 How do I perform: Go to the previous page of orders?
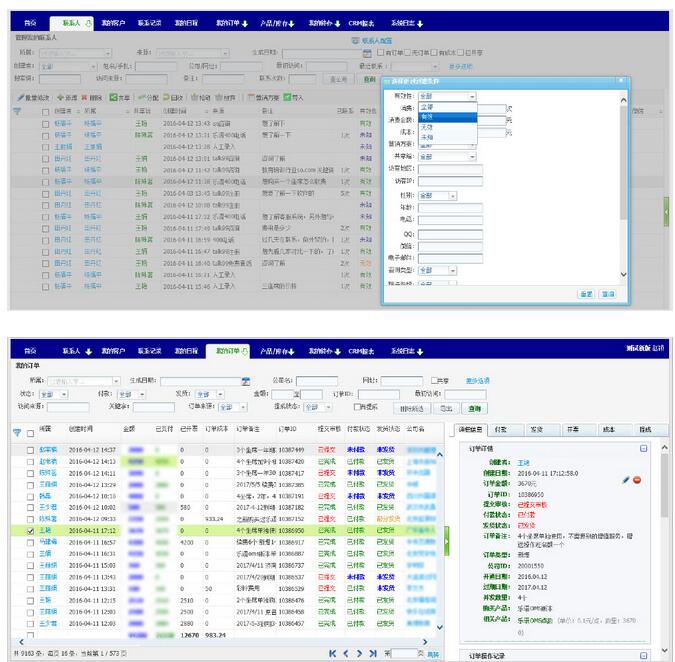pos(346,653)
